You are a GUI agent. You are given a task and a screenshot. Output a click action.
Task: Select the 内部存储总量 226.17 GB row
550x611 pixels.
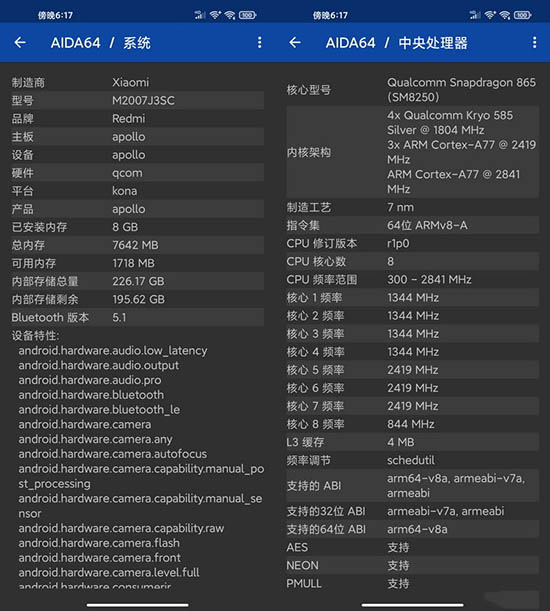(137, 281)
